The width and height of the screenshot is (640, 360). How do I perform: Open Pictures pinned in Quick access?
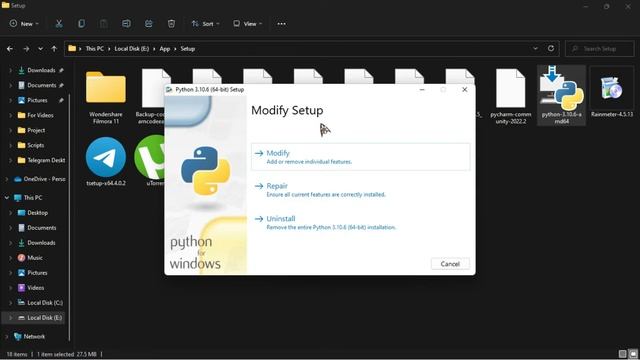[36, 100]
